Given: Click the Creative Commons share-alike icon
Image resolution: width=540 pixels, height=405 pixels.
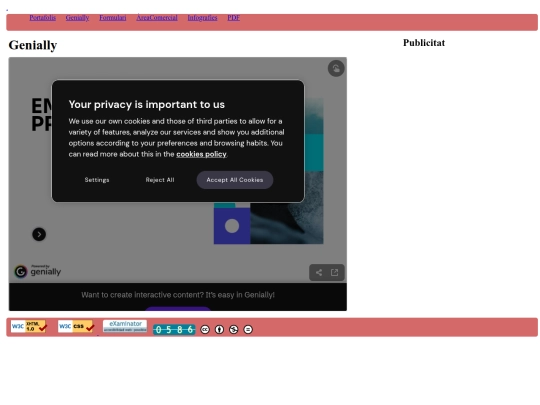Looking at the screenshot, I should click(233, 330).
